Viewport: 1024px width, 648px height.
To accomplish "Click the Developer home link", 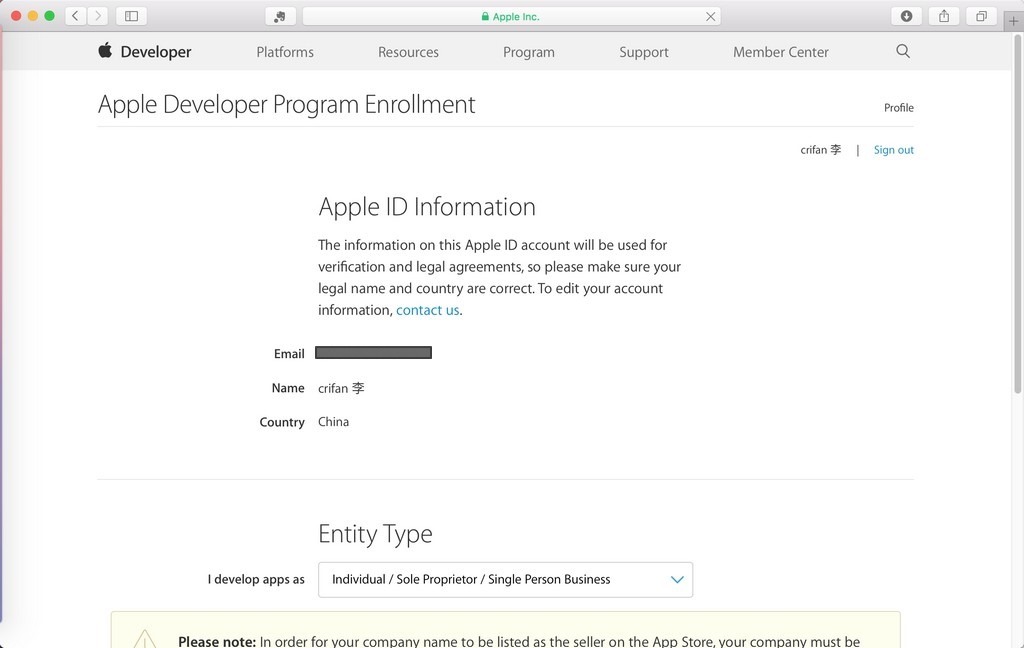I will (x=155, y=52).
